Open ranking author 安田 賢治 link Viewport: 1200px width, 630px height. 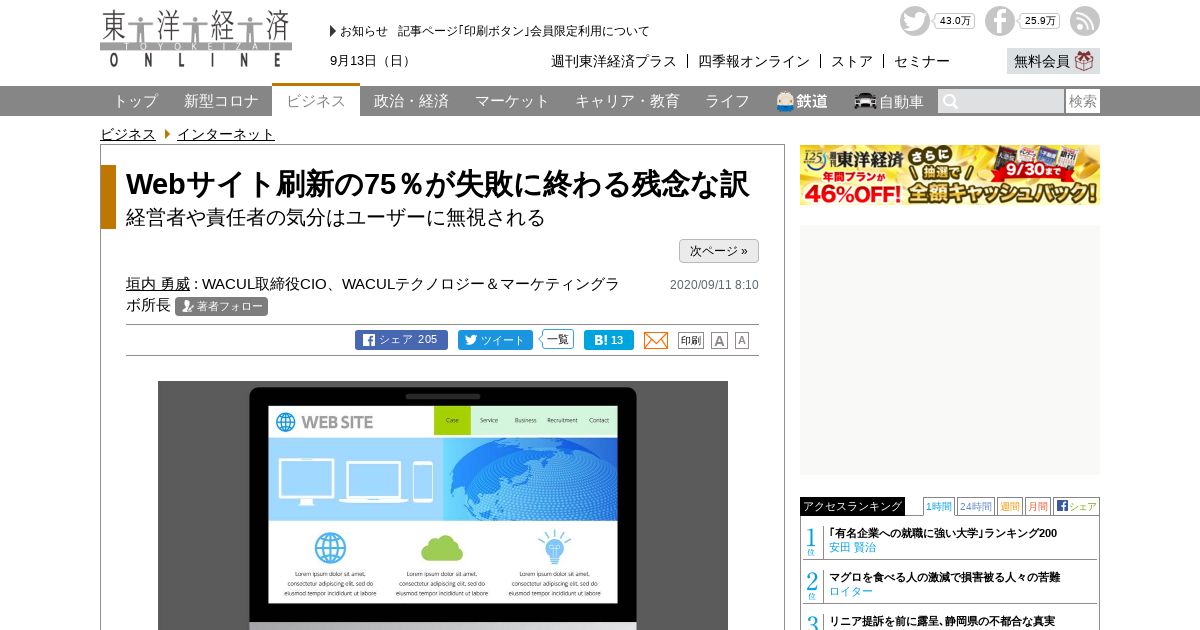coord(852,547)
